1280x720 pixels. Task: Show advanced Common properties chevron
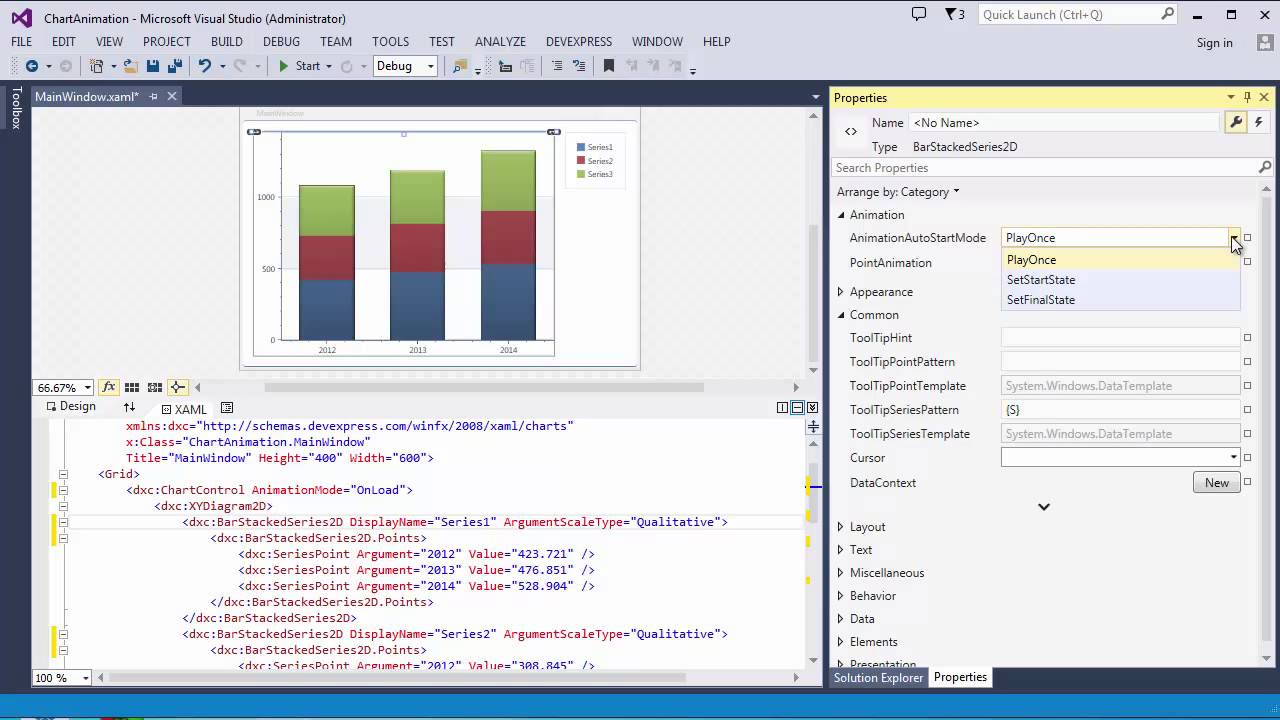(x=1043, y=507)
